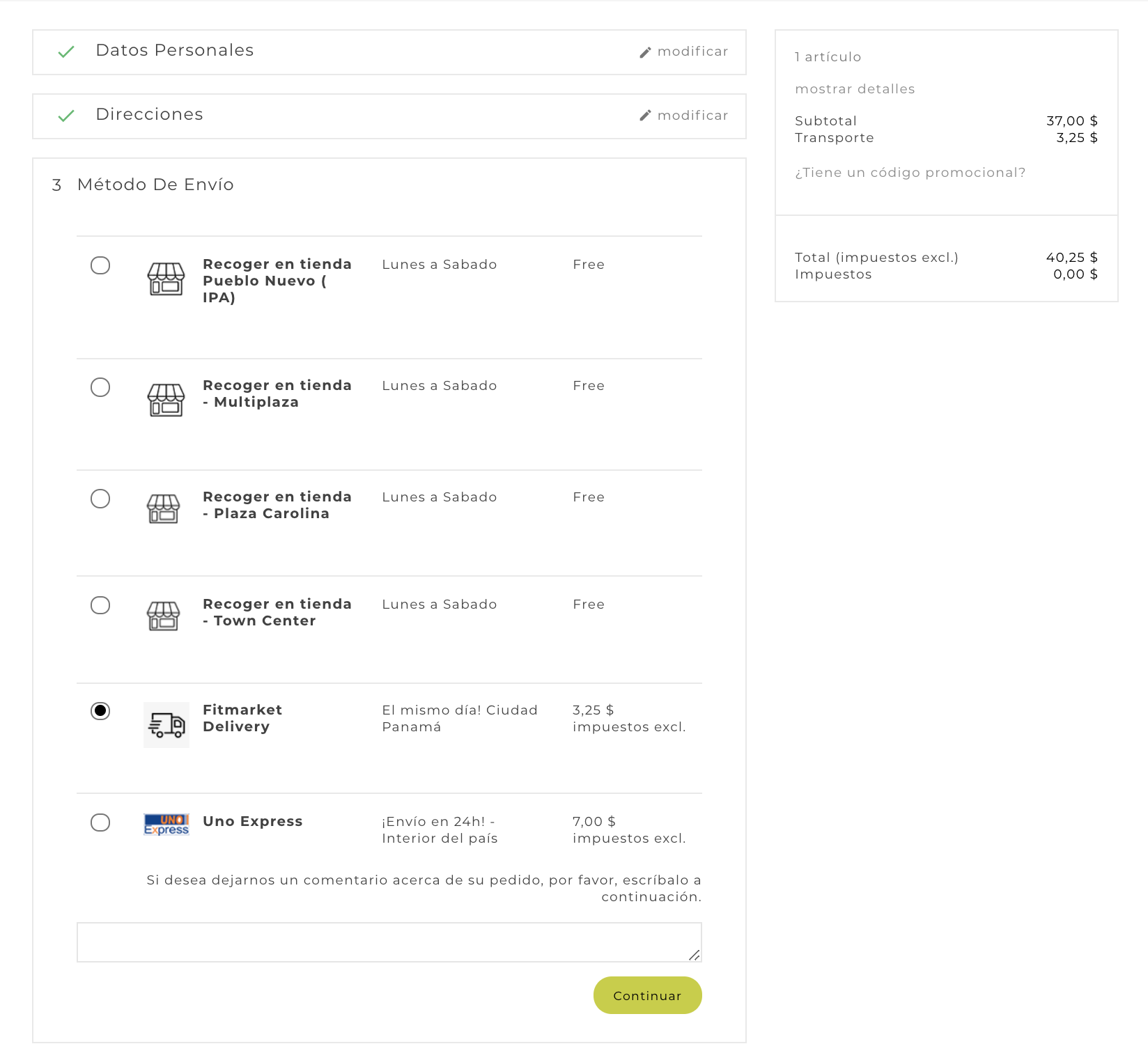Click the Plaza Carolina store icon

(x=164, y=509)
